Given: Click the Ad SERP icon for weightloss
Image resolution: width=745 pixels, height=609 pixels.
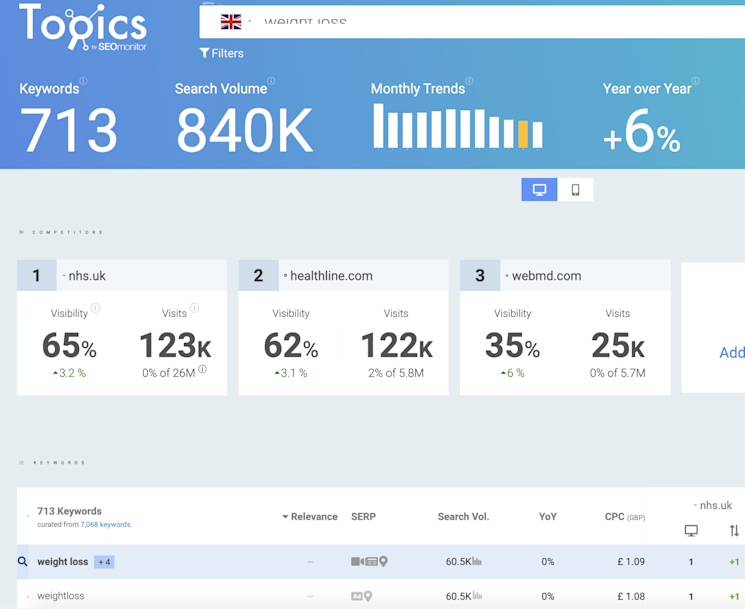Looking at the screenshot, I should coord(357,596).
